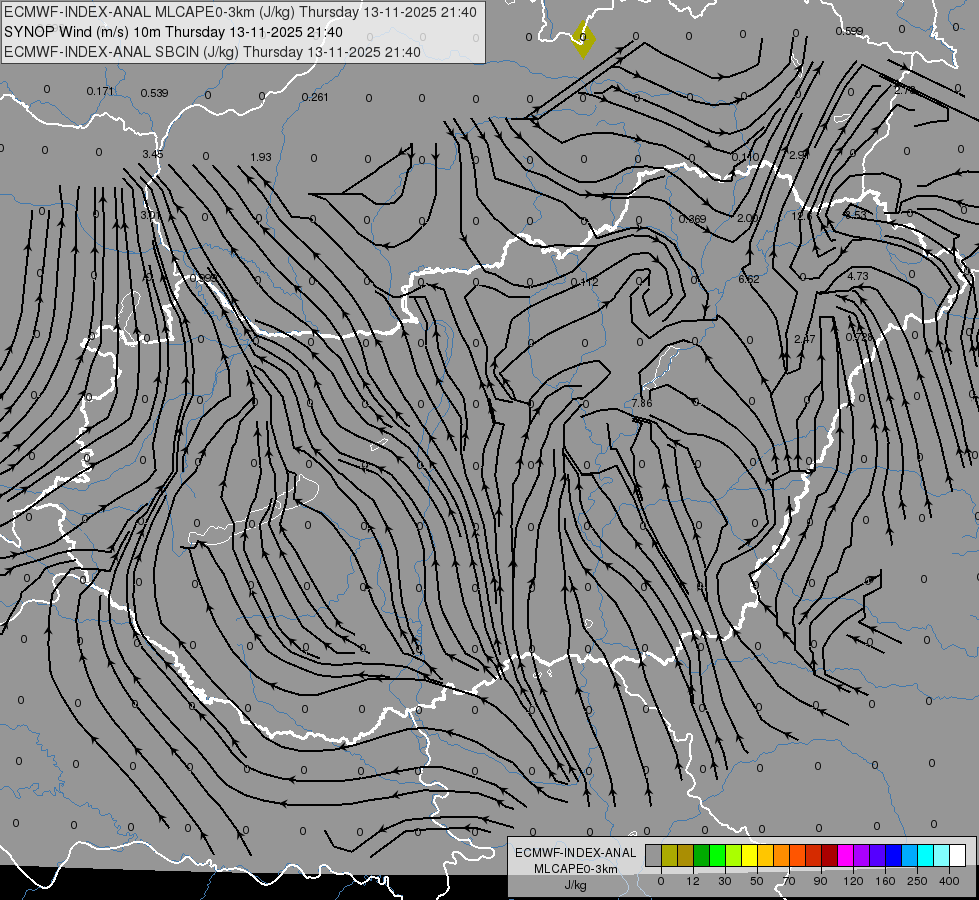Viewport: 979px width, 900px height.
Task: Pick the bright cyan legend swatch
Action: coord(925,855)
